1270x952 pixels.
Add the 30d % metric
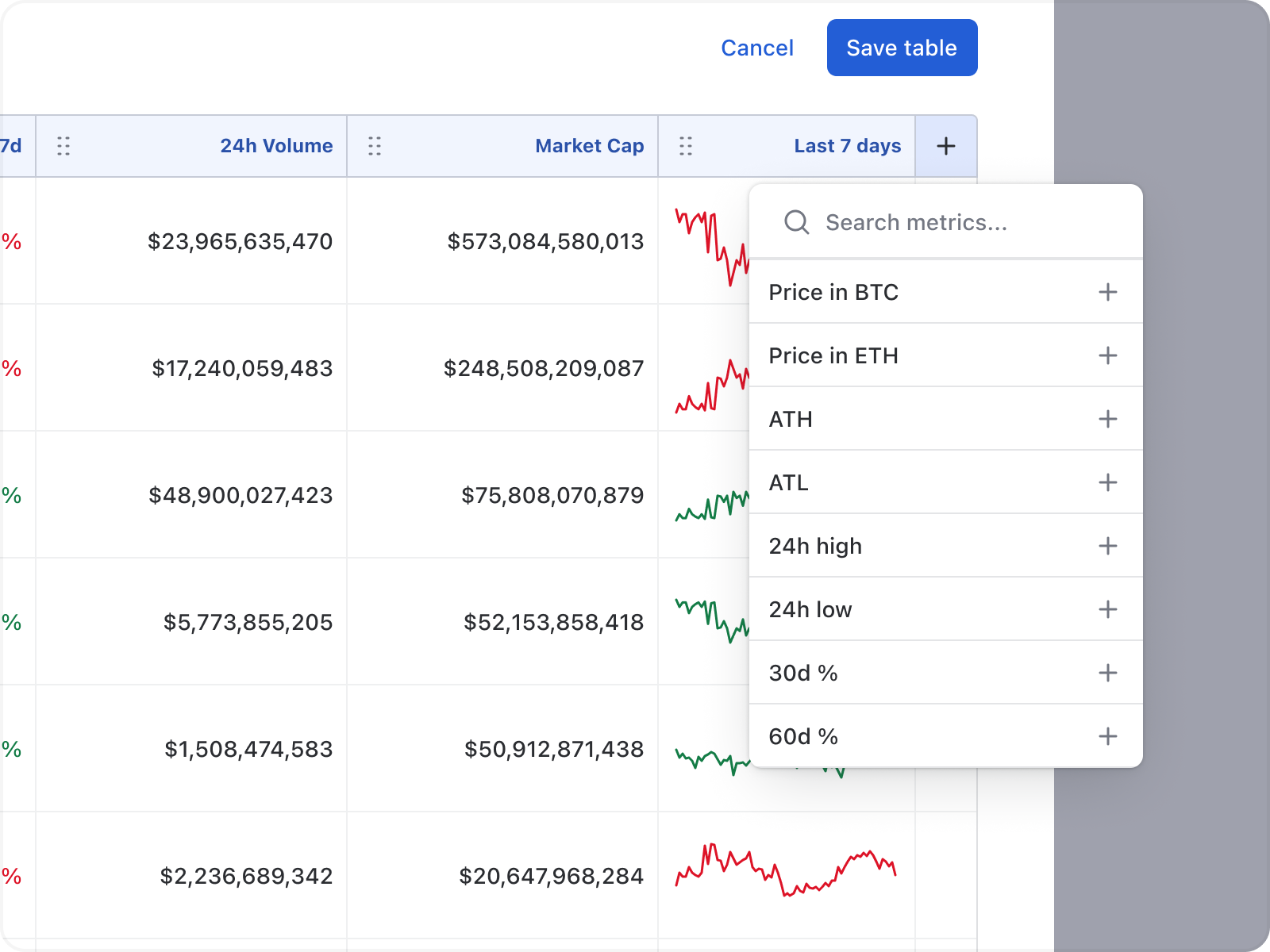click(1108, 673)
